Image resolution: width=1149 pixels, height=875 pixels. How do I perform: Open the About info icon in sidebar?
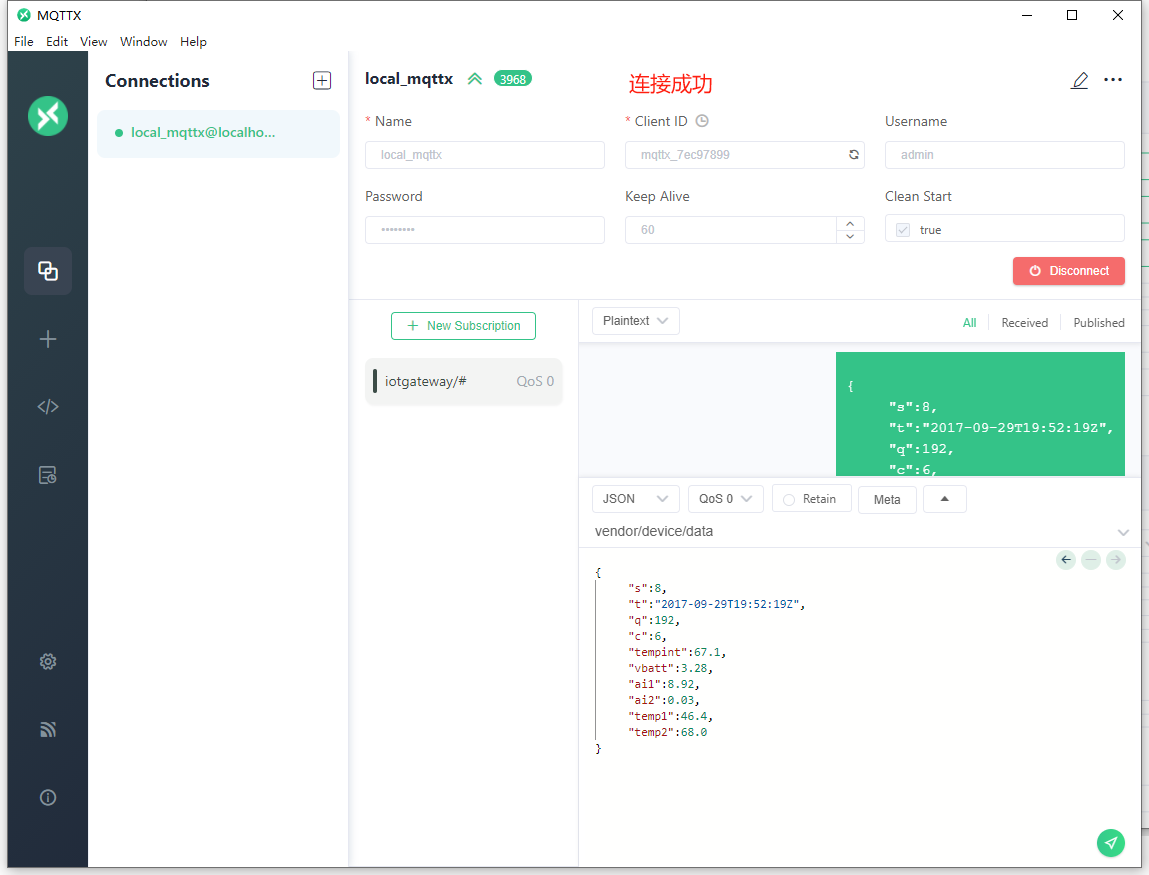(x=48, y=797)
